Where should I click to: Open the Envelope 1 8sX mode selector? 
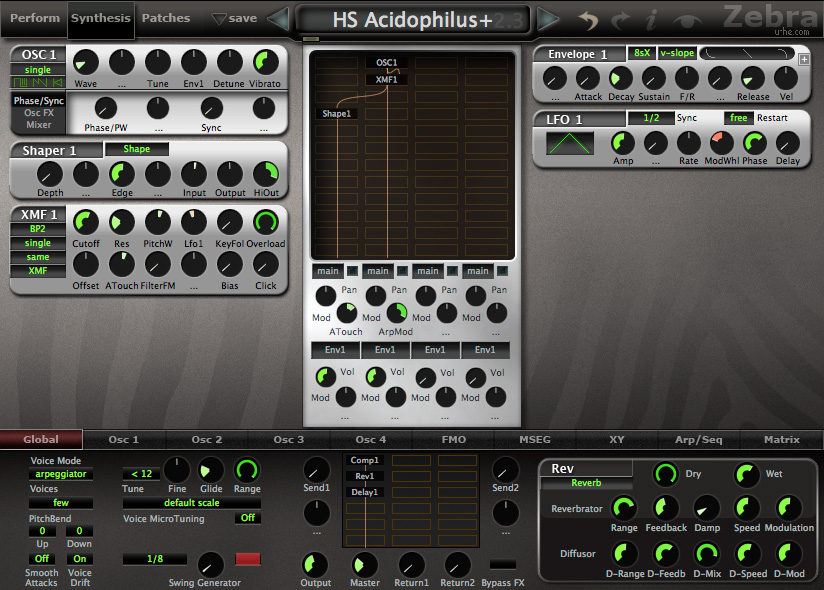tap(642, 53)
